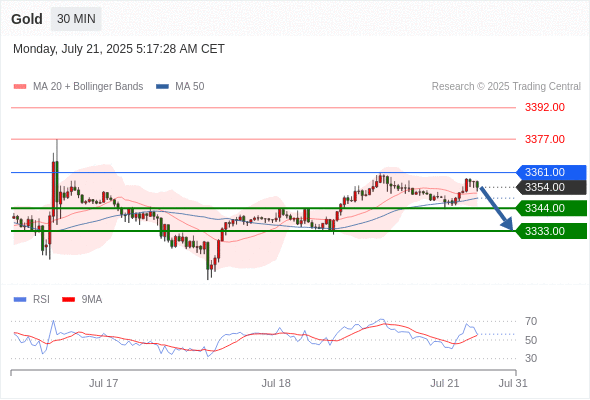
Task: Click the Gold chart title
Action: pos(27,19)
